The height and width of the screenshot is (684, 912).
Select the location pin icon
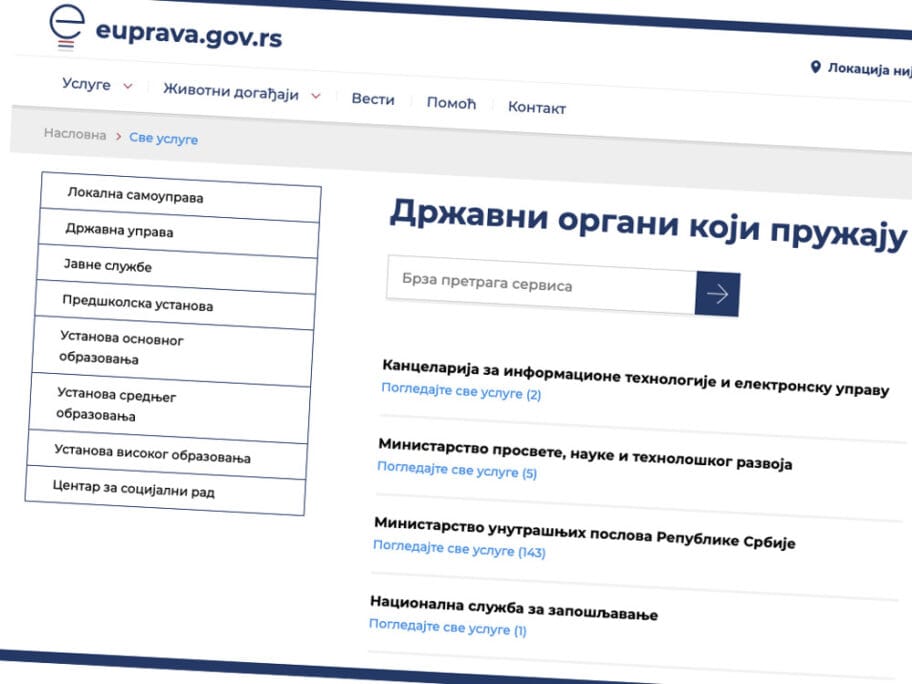817,67
